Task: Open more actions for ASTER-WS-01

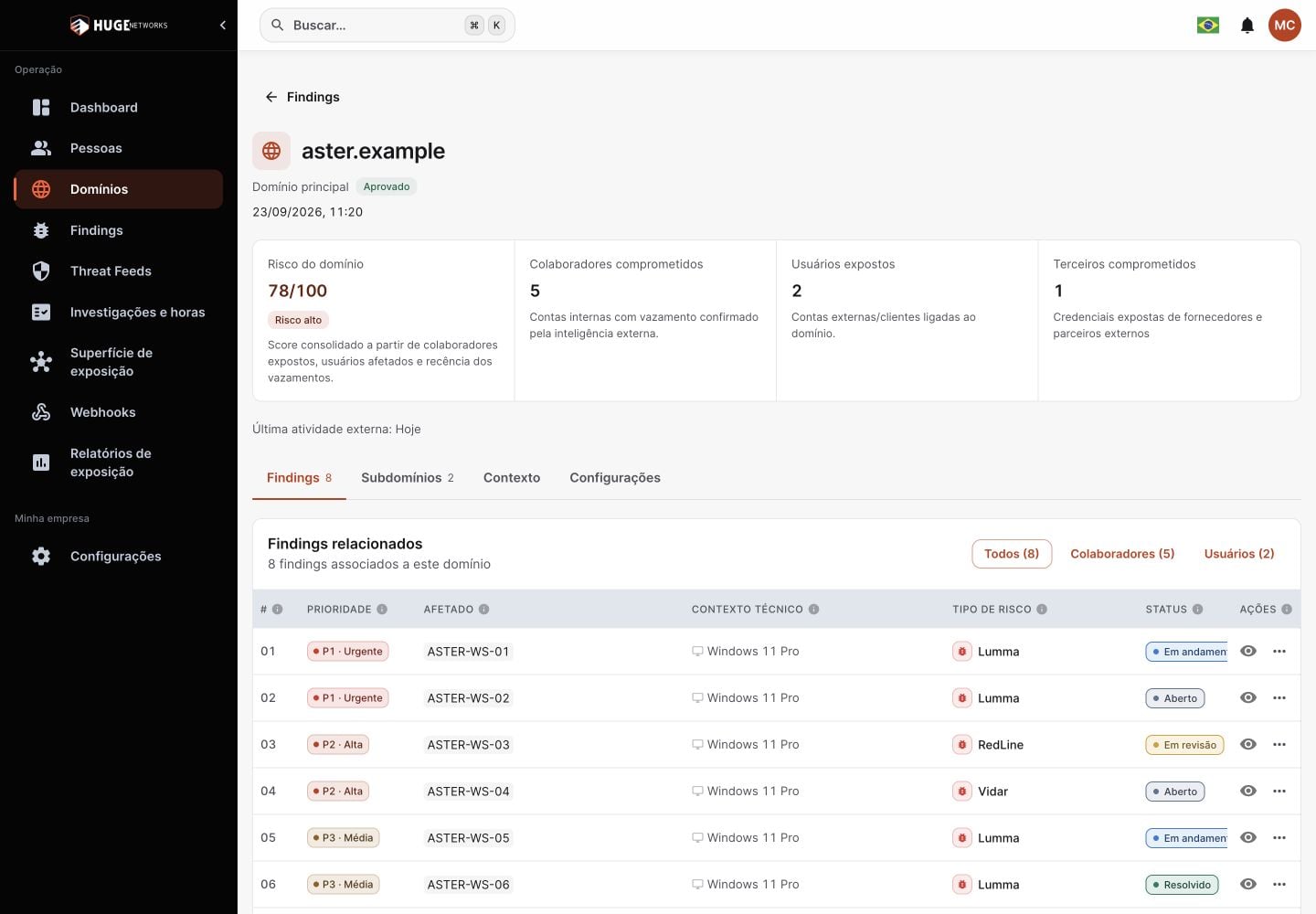Action: click(x=1279, y=652)
